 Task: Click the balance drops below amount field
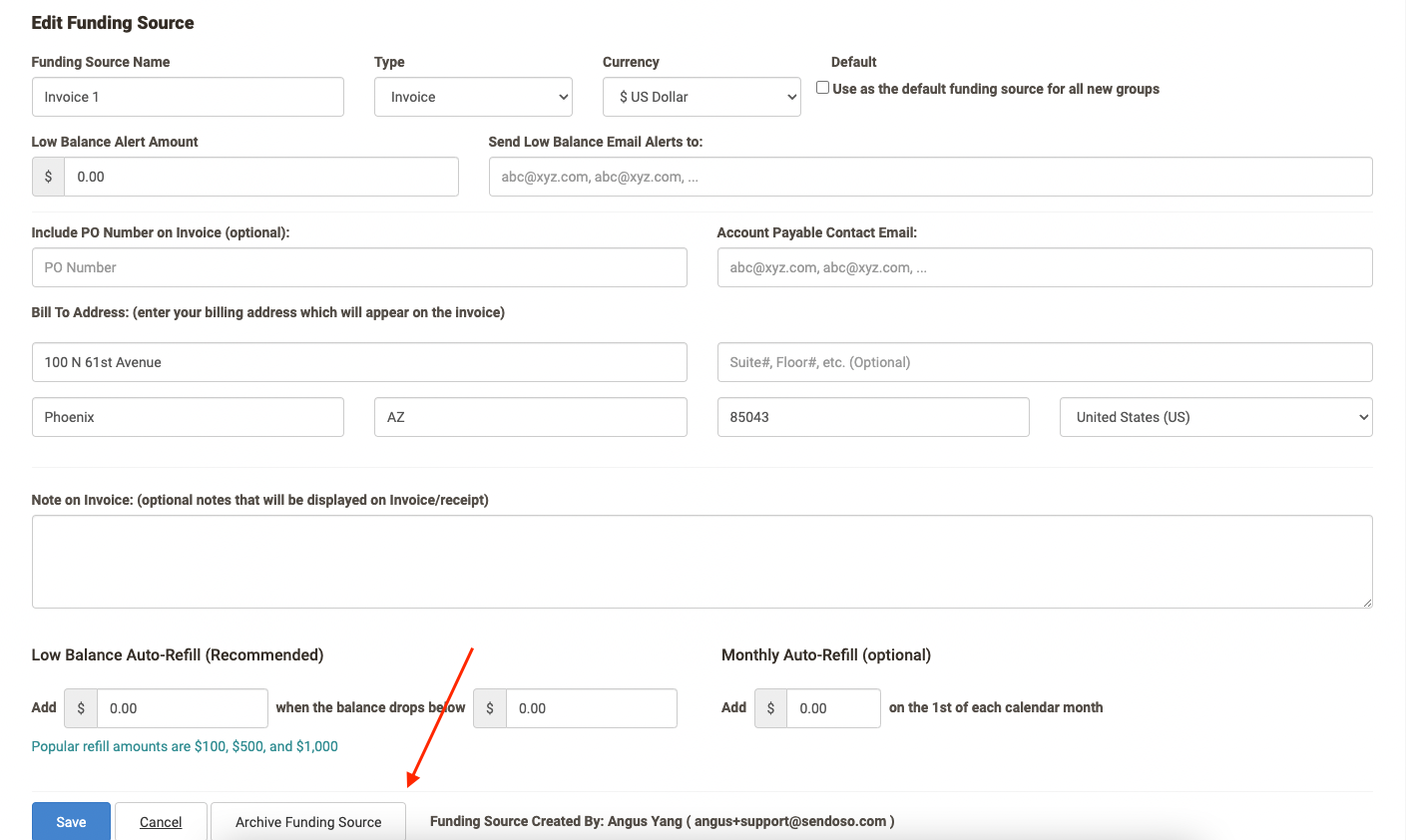click(591, 708)
